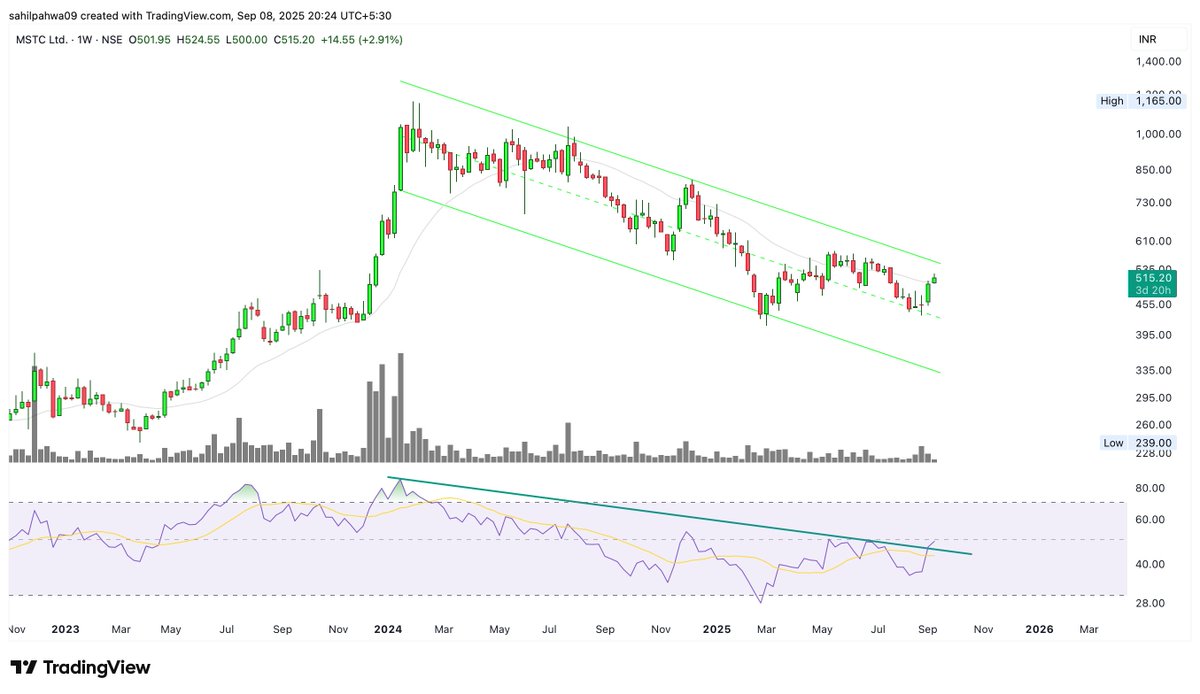Screen dimensions: 1200x694
Task: Click the Sep label on the time axis
Action: [927, 629]
